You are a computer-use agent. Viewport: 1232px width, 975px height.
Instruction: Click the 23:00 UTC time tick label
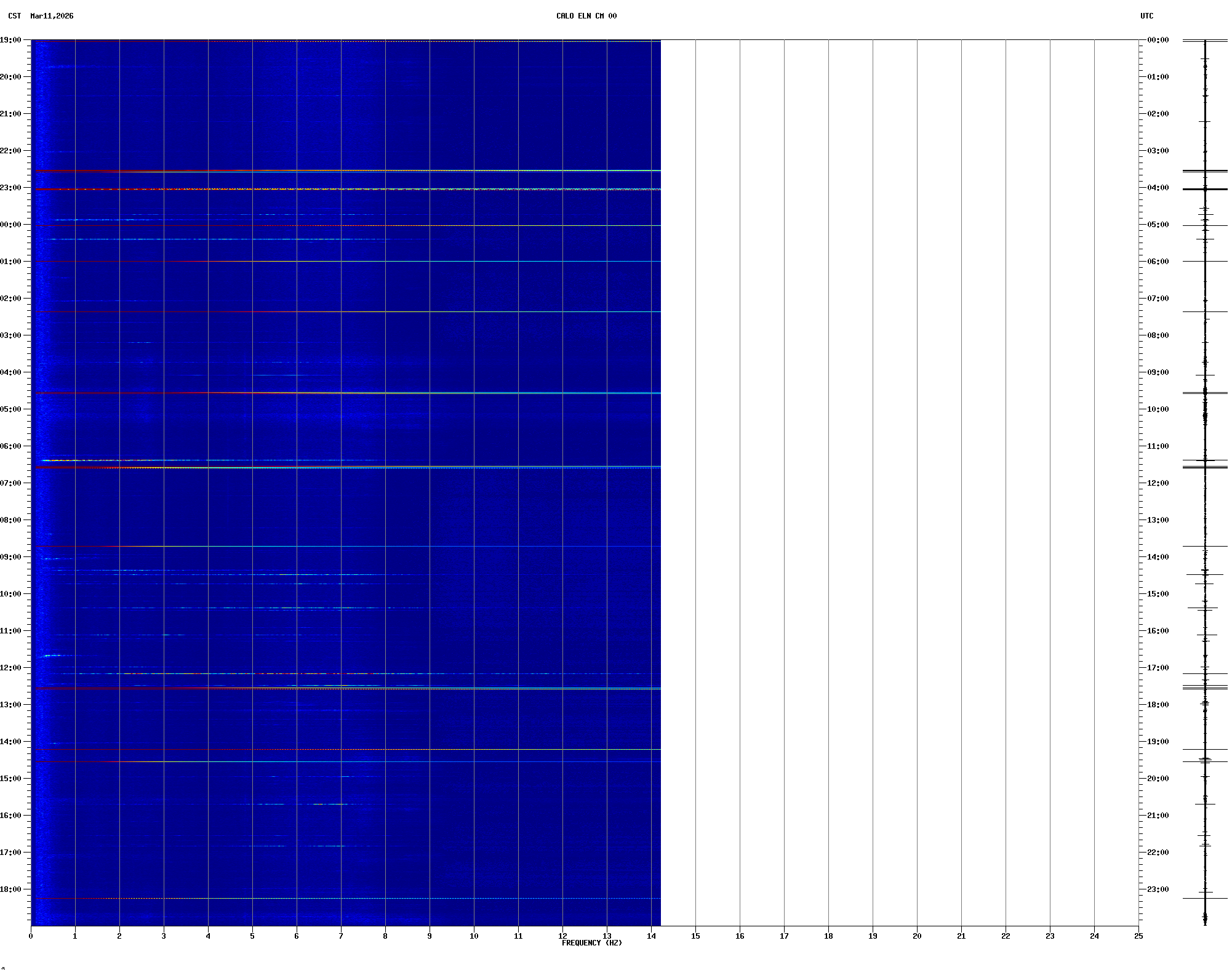tap(1158, 889)
